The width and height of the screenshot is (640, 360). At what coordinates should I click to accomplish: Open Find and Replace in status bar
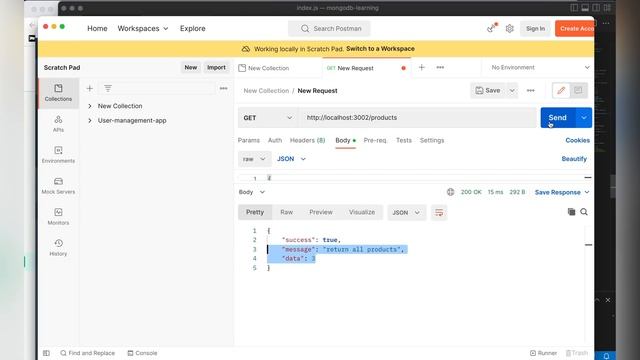(x=87, y=353)
